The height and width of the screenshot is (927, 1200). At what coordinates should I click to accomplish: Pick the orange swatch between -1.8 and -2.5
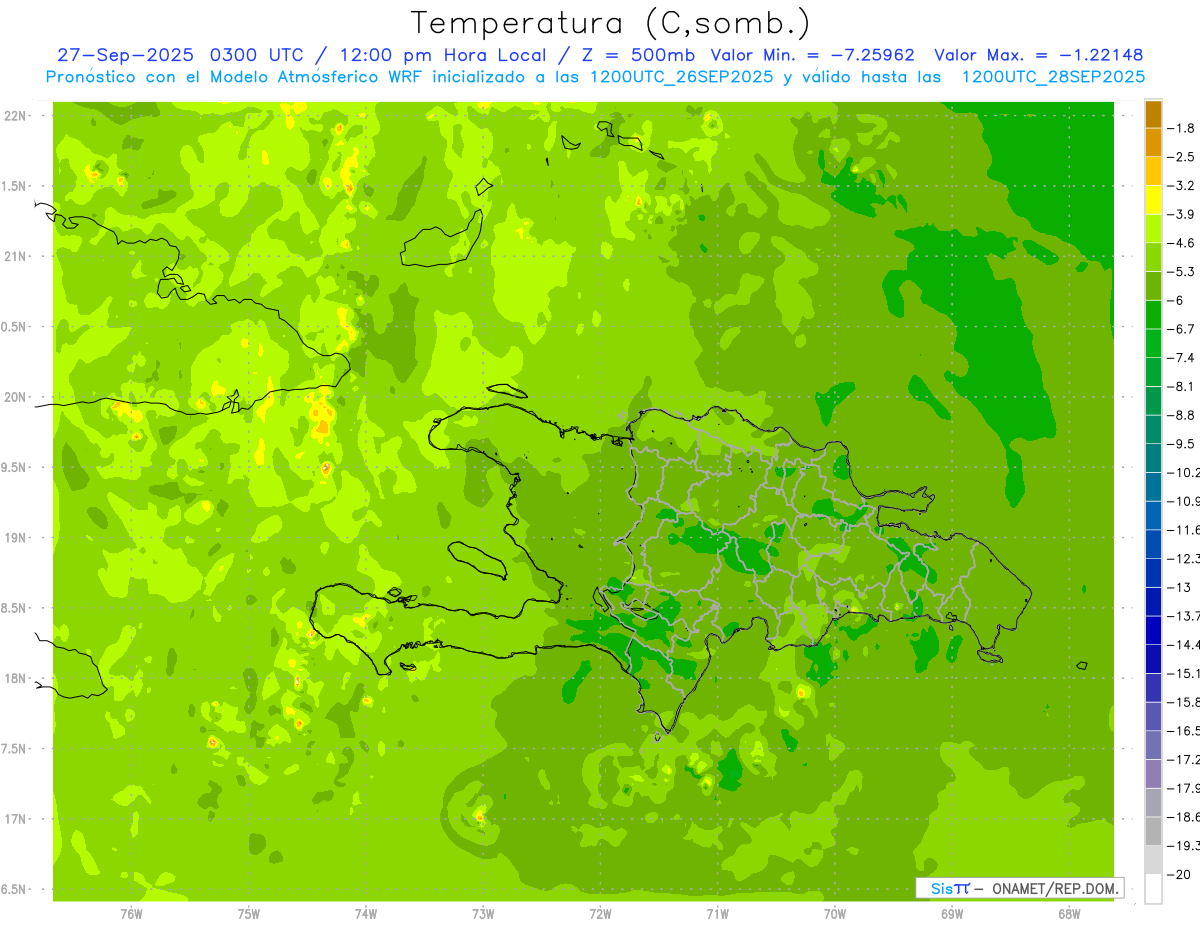click(1153, 142)
